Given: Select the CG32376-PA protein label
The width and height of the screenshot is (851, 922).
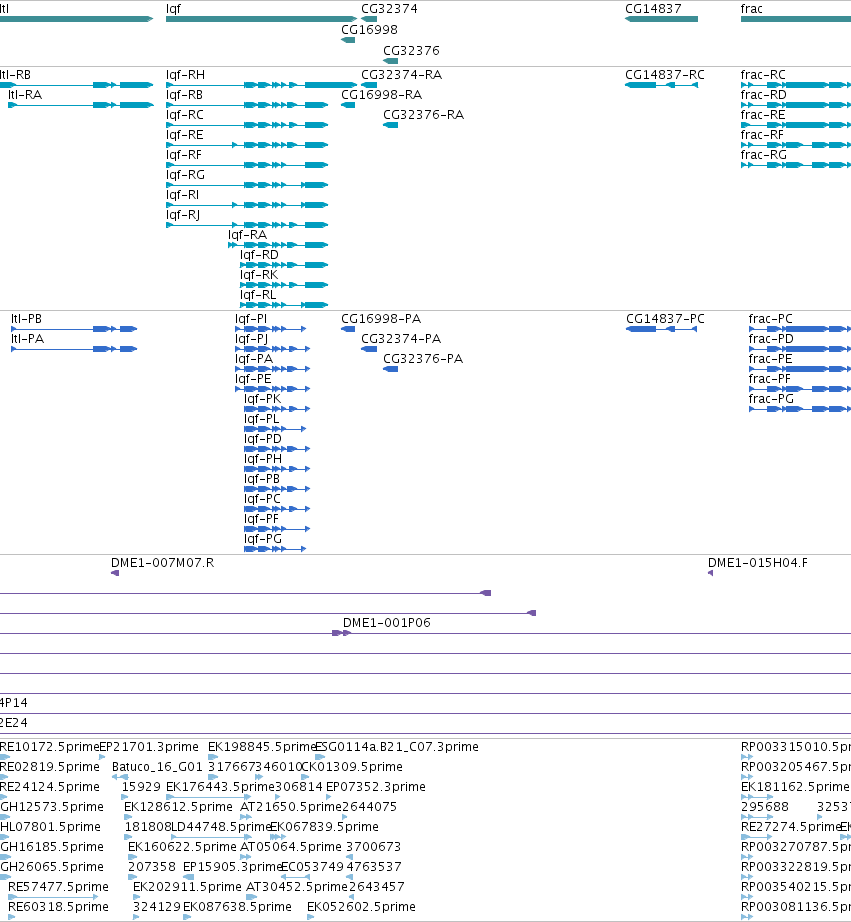Looking at the screenshot, I should [x=423, y=359].
